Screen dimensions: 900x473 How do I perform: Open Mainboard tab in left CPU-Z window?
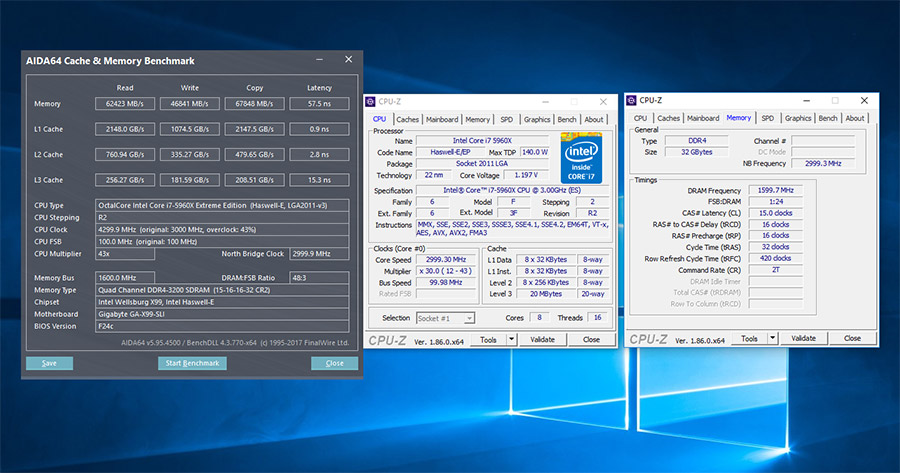tap(442, 119)
